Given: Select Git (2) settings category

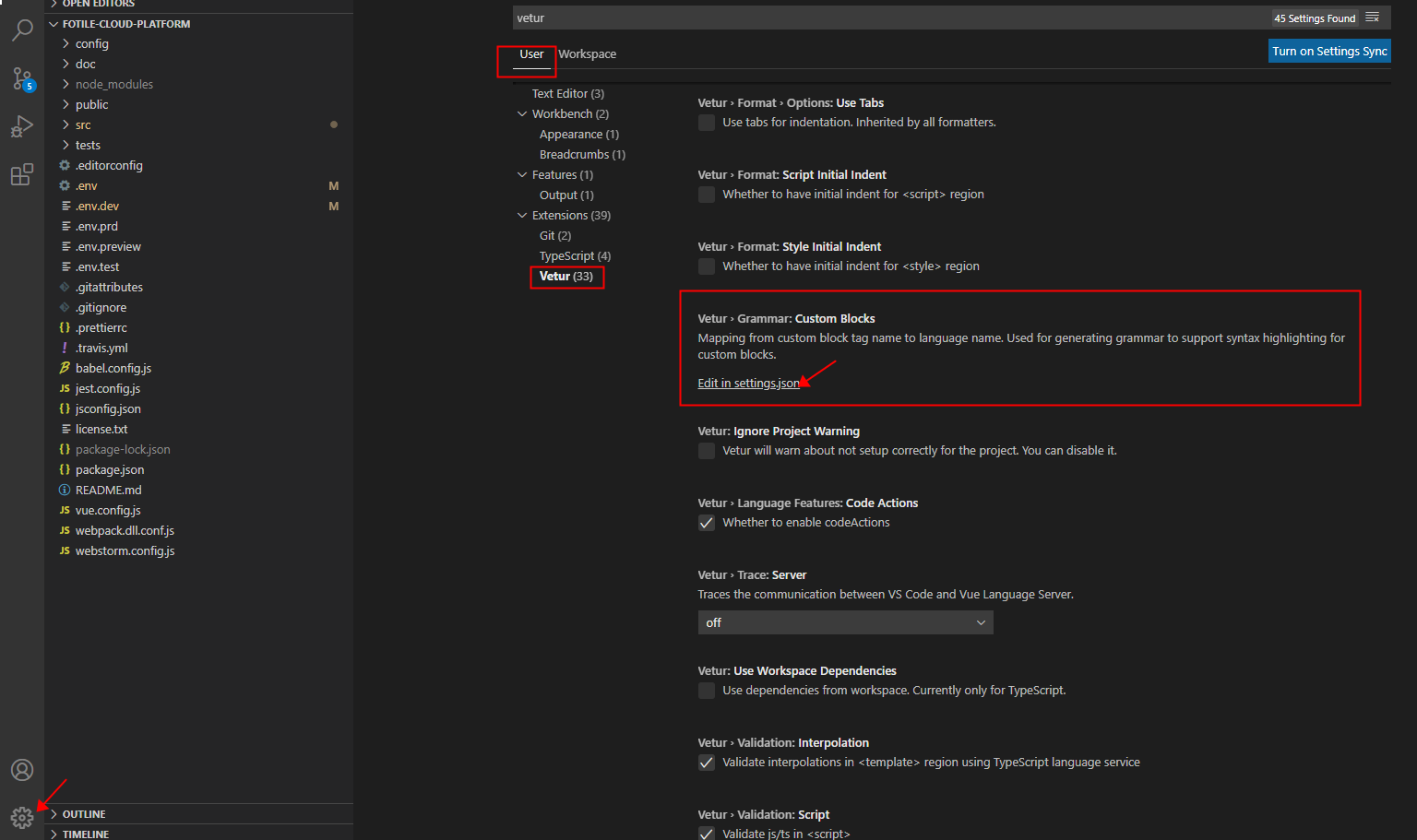Looking at the screenshot, I should [x=555, y=236].
